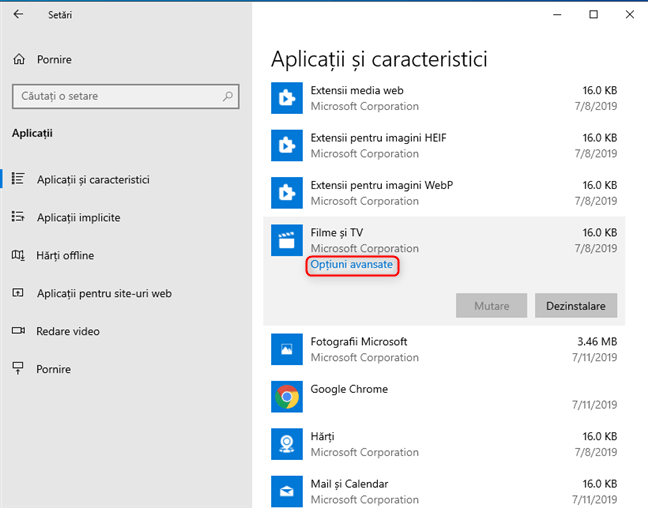The width and height of the screenshot is (648, 508).
Task: Expand the Extensii pentru imagini WebP entry
Action: [x=445, y=193]
